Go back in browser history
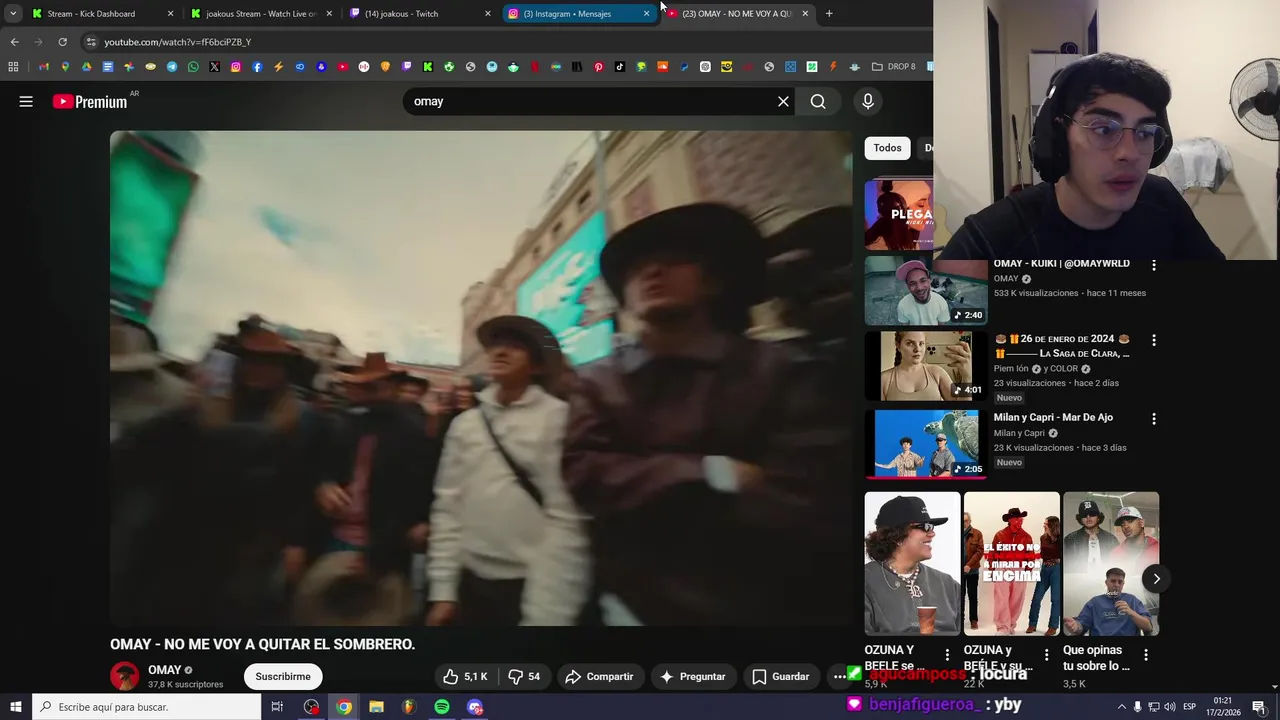Image resolution: width=1280 pixels, height=720 pixels. (14, 42)
